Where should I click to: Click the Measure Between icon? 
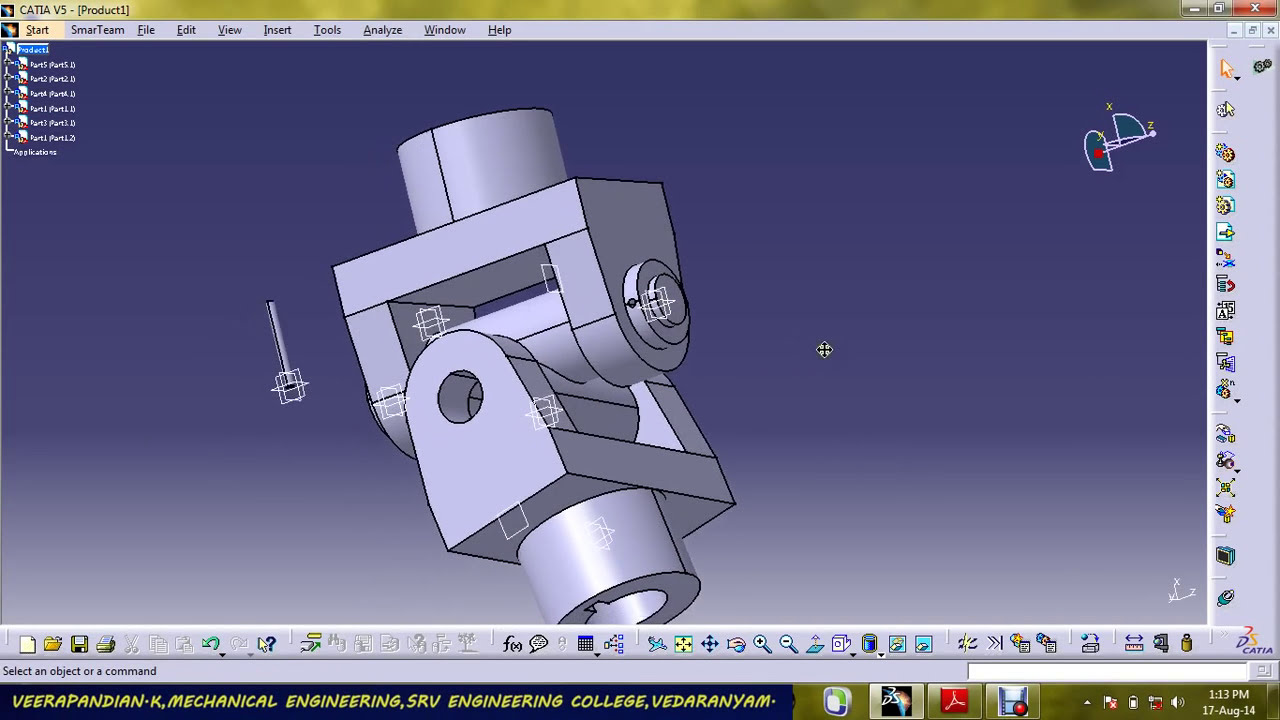(x=1134, y=644)
